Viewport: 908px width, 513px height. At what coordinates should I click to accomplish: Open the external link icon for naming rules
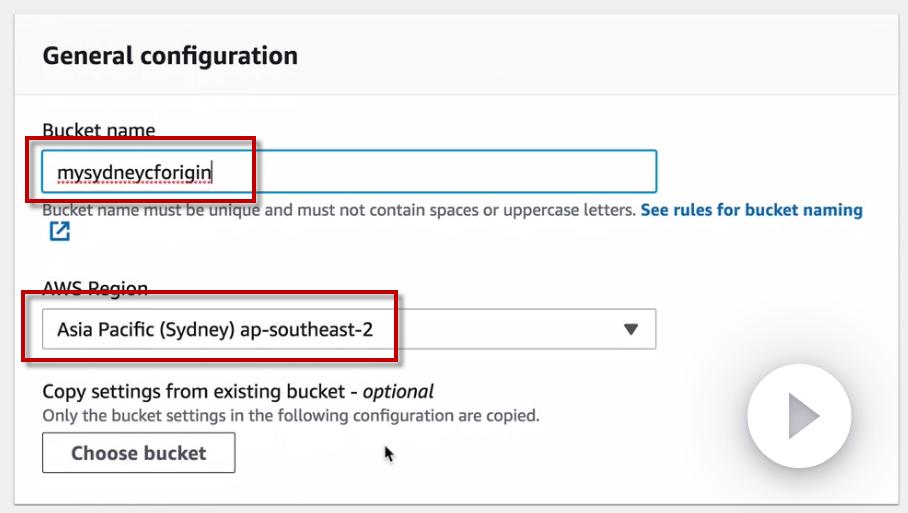[x=59, y=232]
